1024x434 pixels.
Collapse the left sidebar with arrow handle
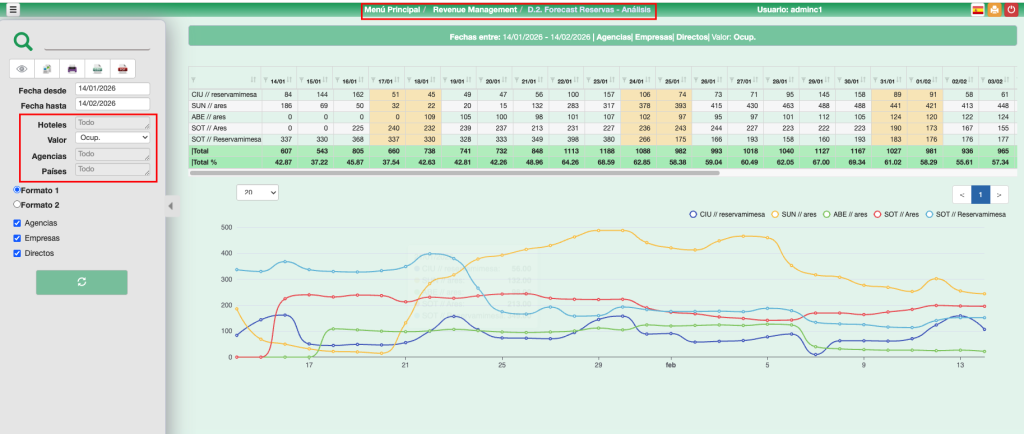[169, 206]
